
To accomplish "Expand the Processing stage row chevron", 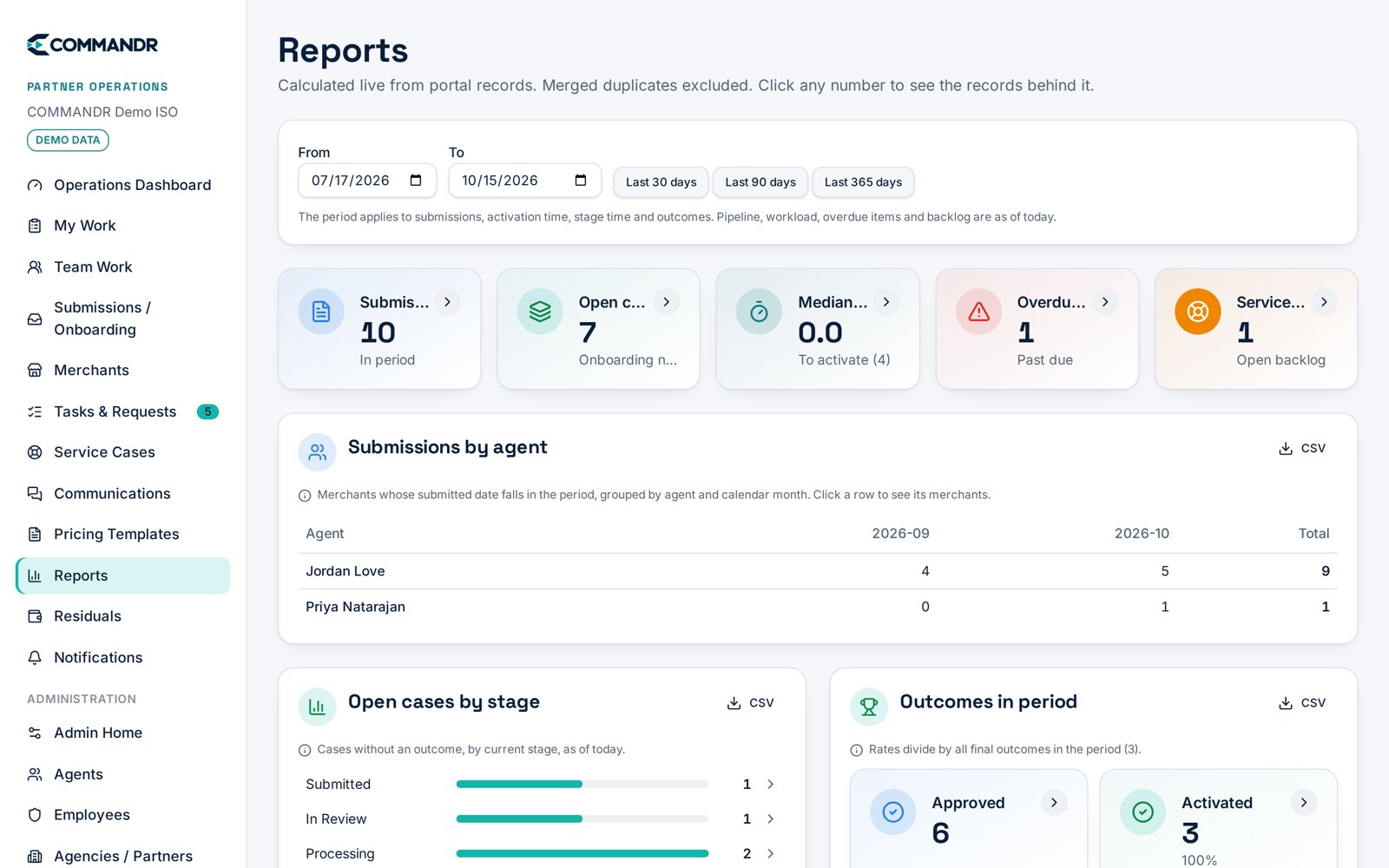I will 770,853.
